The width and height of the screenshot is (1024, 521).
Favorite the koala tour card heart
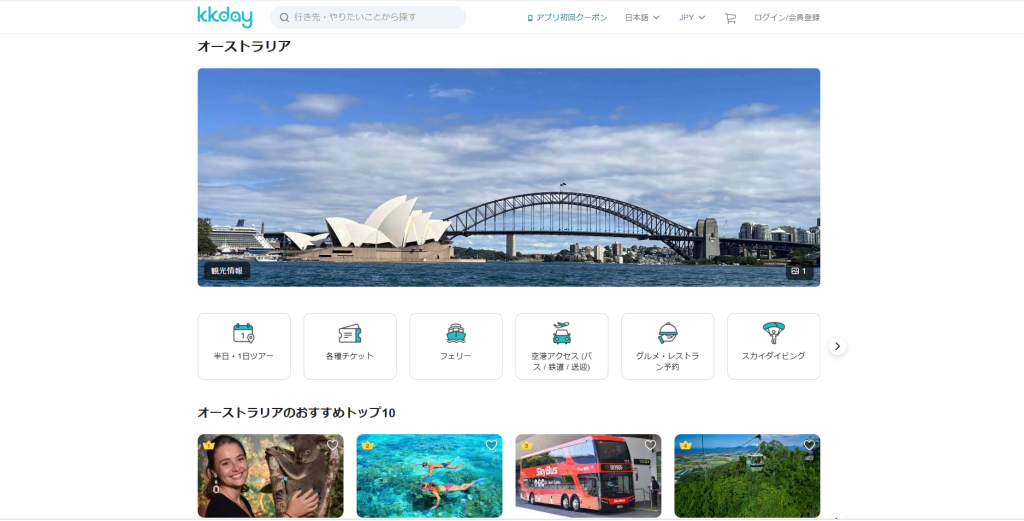coord(332,445)
